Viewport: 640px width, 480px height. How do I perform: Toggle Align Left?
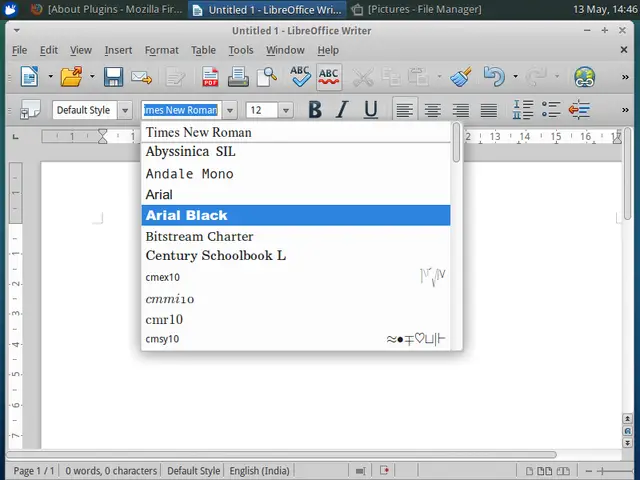pyautogui.click(x=404, y=110)
